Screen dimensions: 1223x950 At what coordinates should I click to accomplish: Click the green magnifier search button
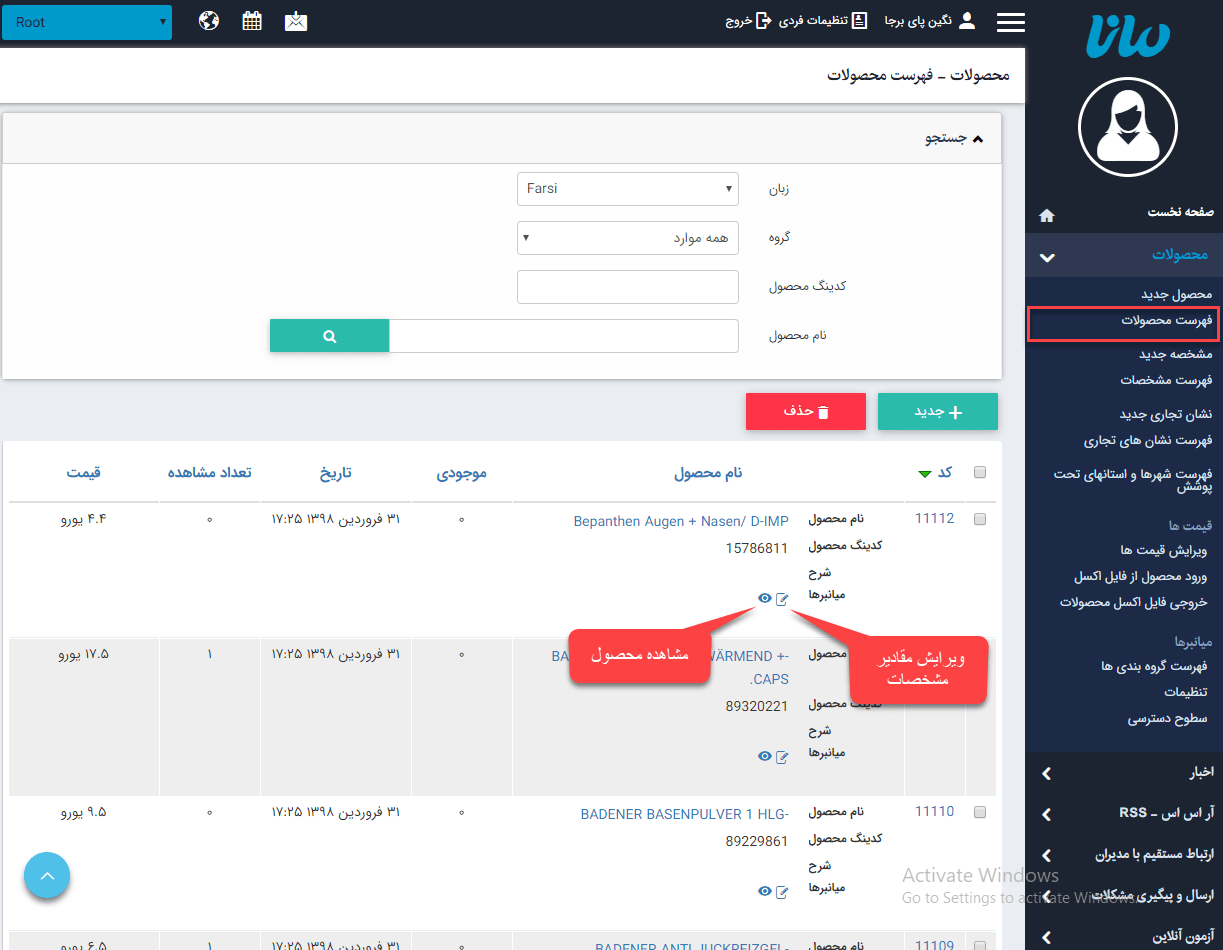pos(329,337)
